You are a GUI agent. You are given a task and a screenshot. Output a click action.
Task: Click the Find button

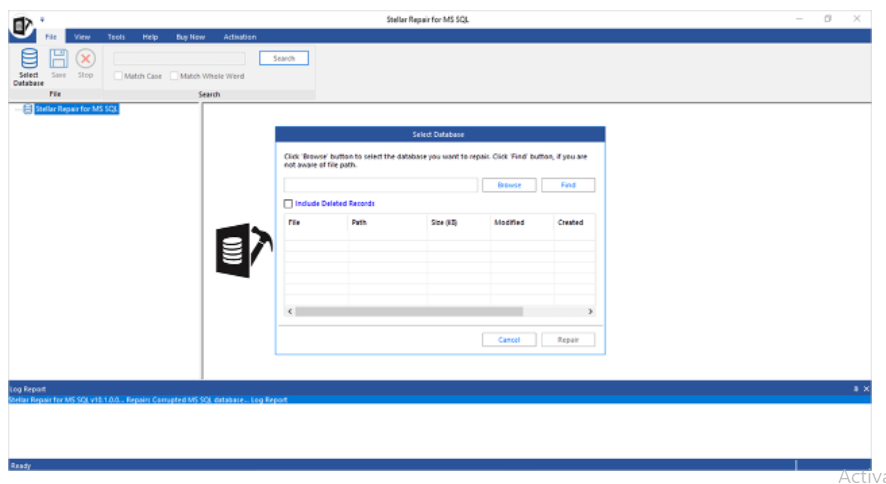point(568,185)
